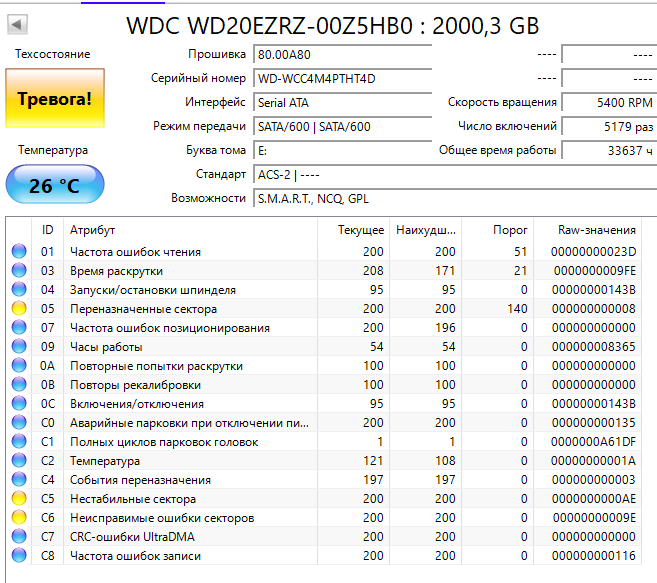Click the power-on count field 5179 раз

tap(609, 127)
